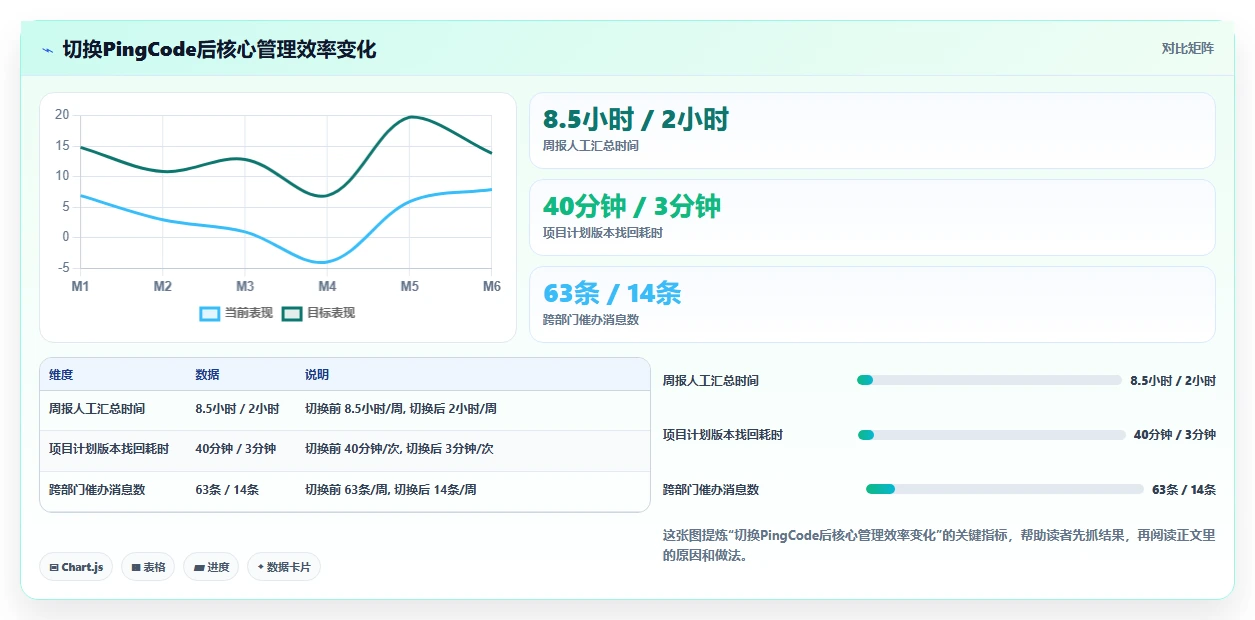Click the 20 y-axis tick label
Image resolution: width=1255 pixels, height=620 pixels.
(62, 115)
